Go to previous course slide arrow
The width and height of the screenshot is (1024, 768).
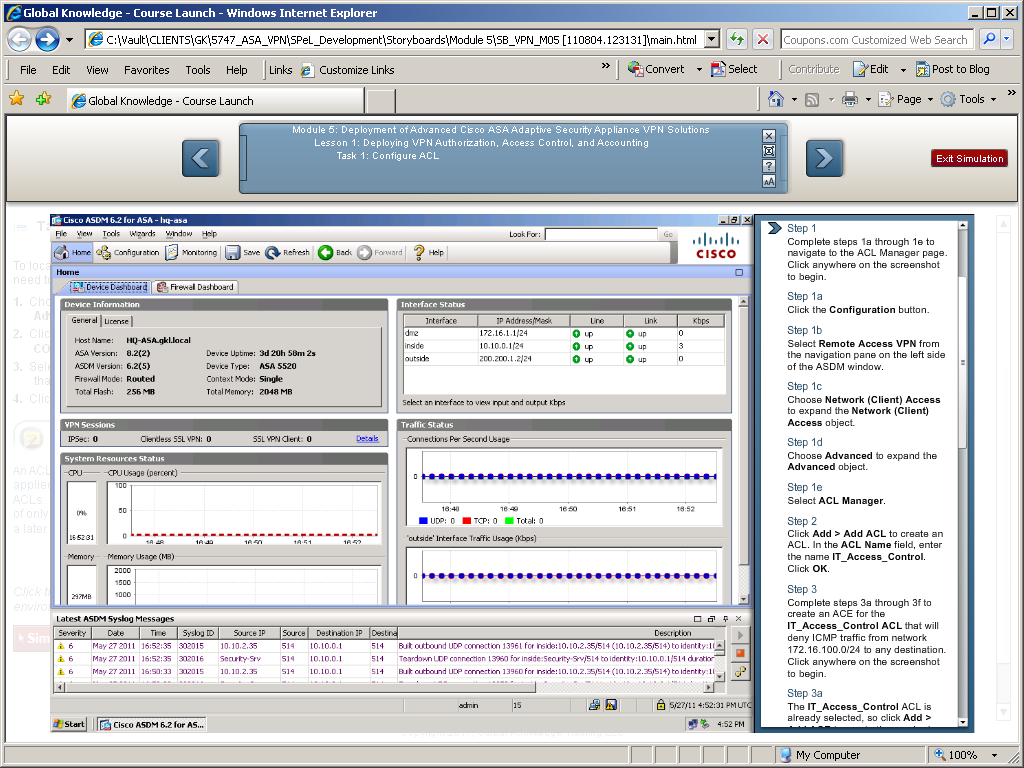point(200,158)
